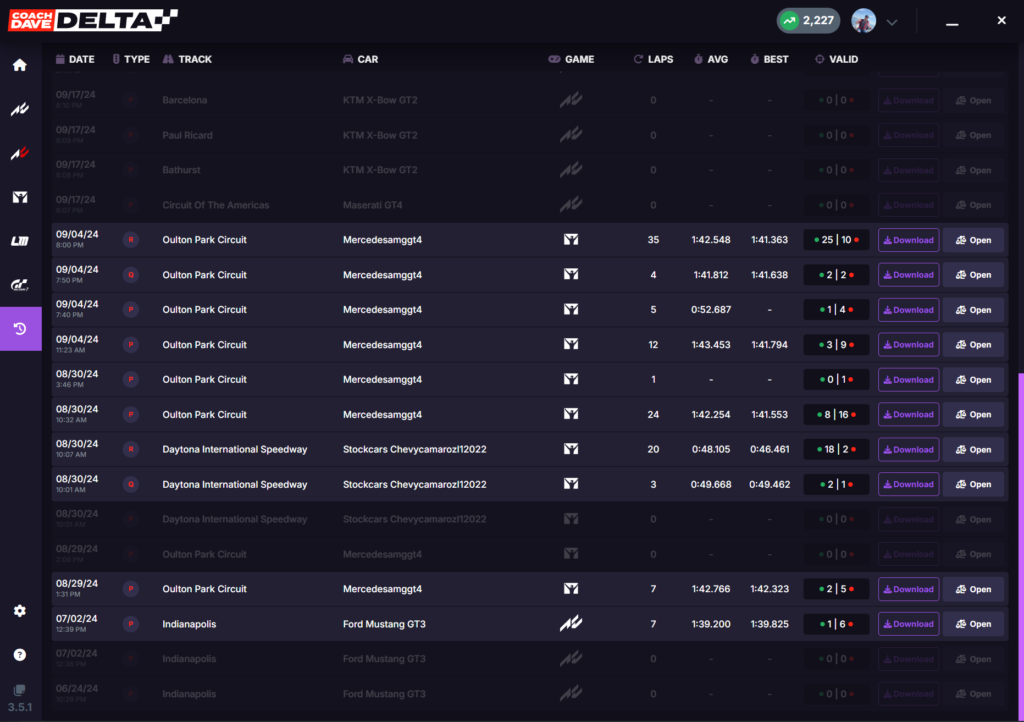This screenshot has width=1024, height=722.
Task: Sort sessions by the DATE column header
Action: click(75, 59)
